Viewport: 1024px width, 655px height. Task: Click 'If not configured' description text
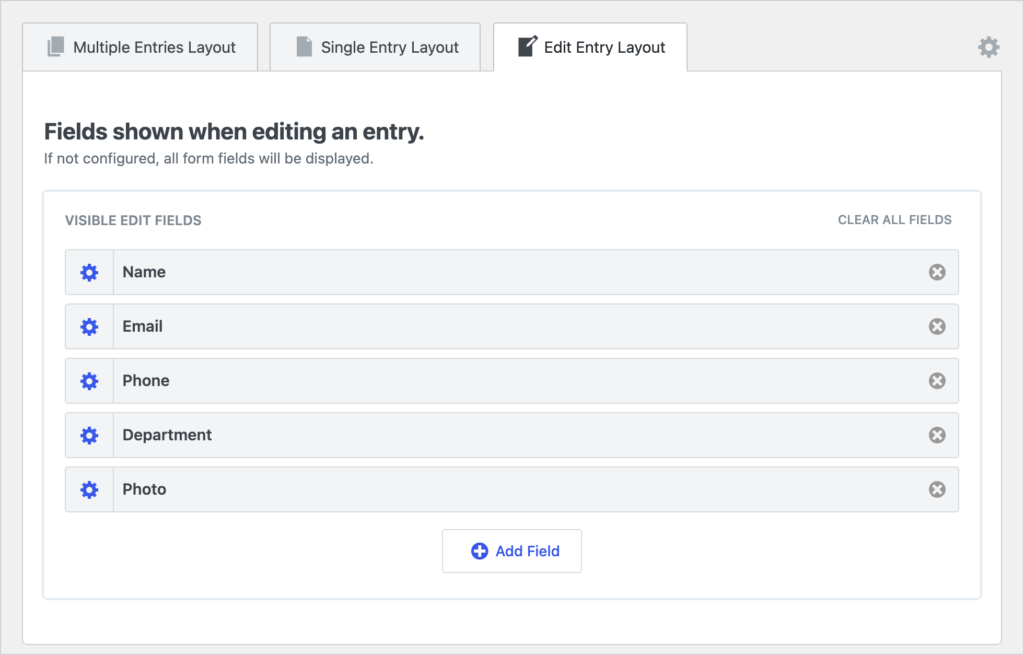(208, 159)
